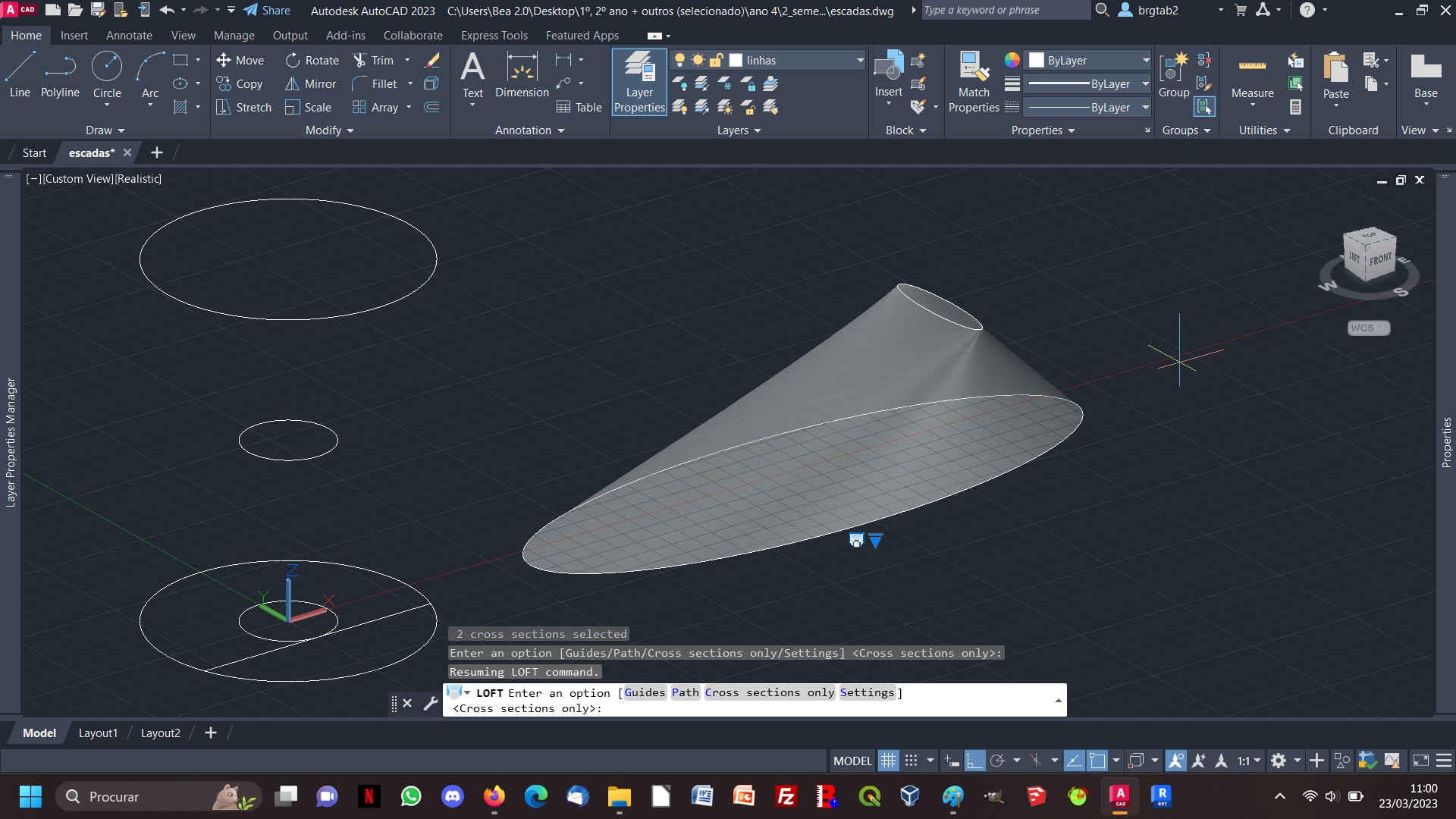Open the View ribbon tab
This screenshot has height=819, width=1456.
tap(183, 35)
